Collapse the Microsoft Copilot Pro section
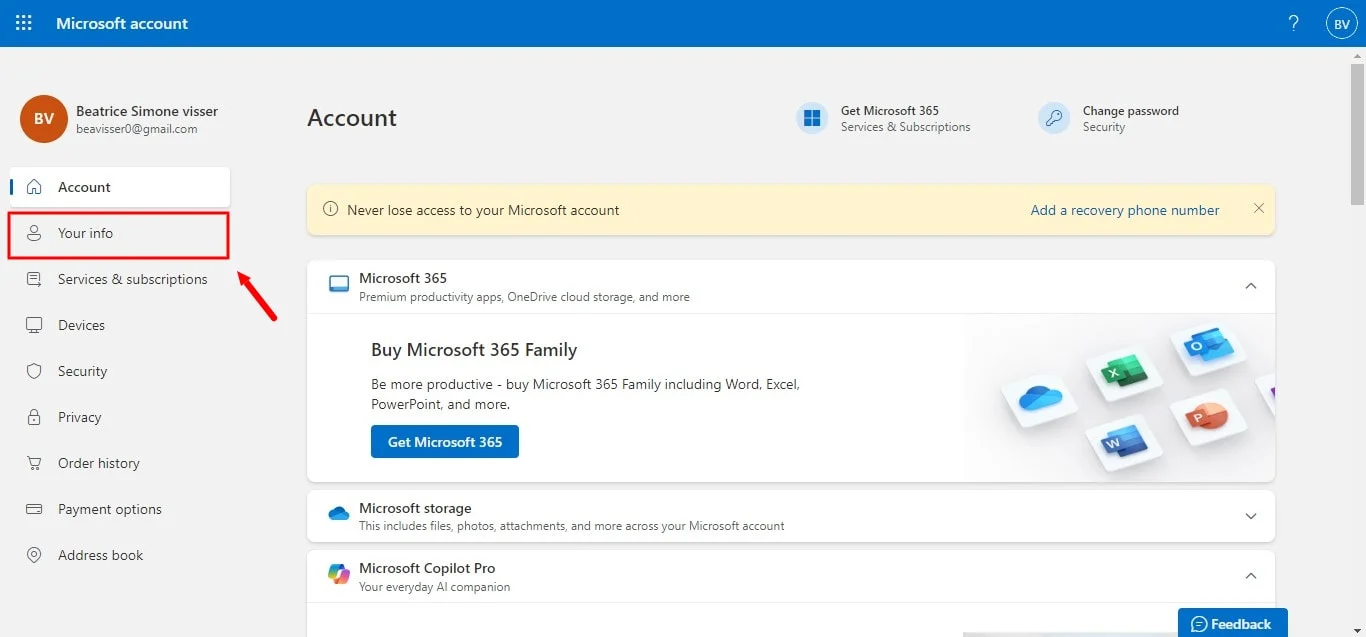 (x=1250, y=576)
